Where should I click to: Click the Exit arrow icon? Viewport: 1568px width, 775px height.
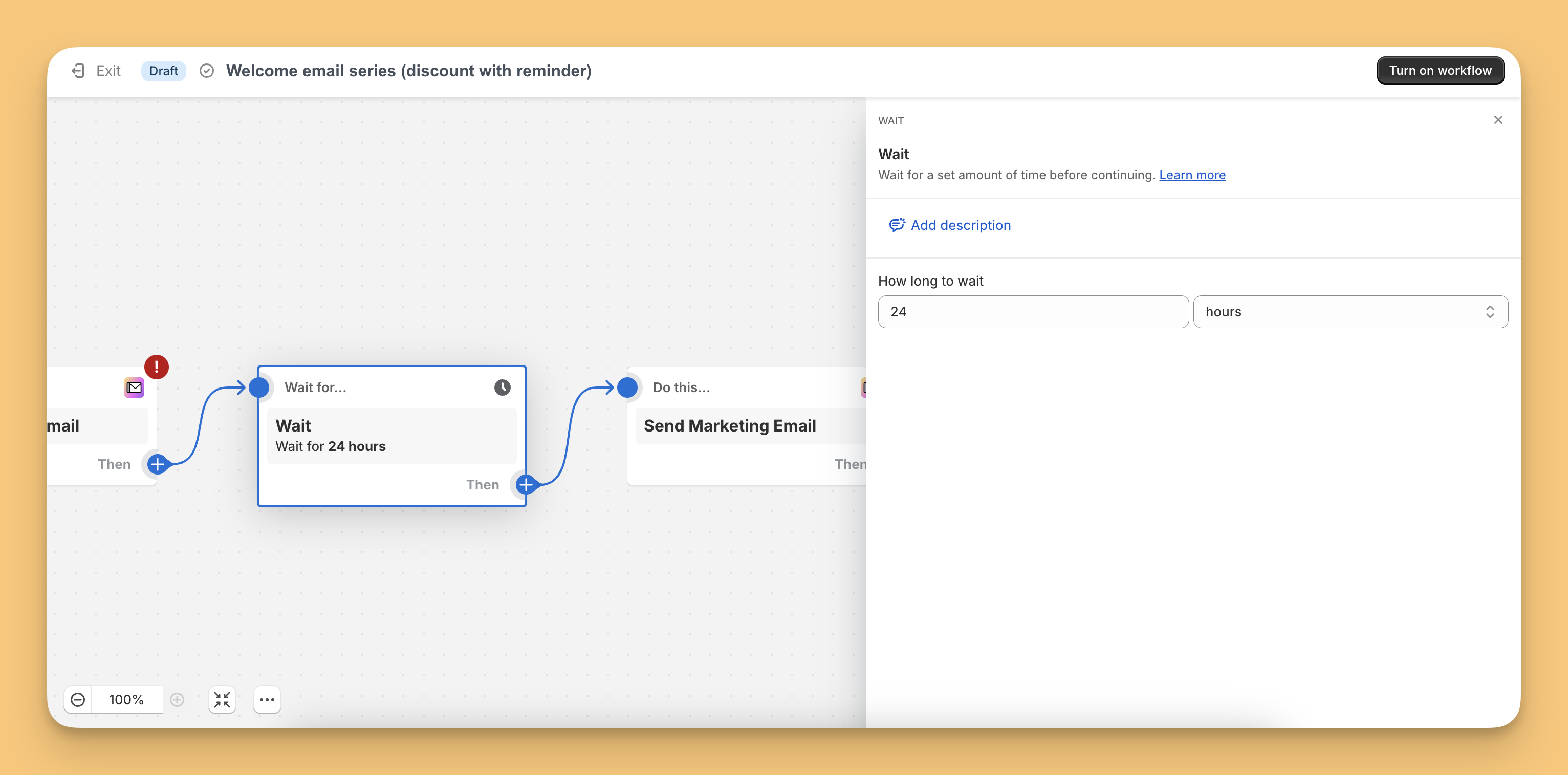(x=78, y=71)
